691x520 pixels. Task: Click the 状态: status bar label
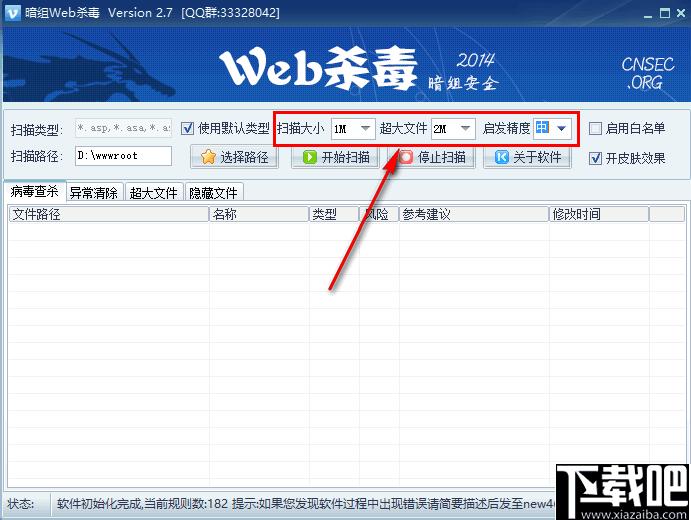pyautogui.click(x=21, y=503)
